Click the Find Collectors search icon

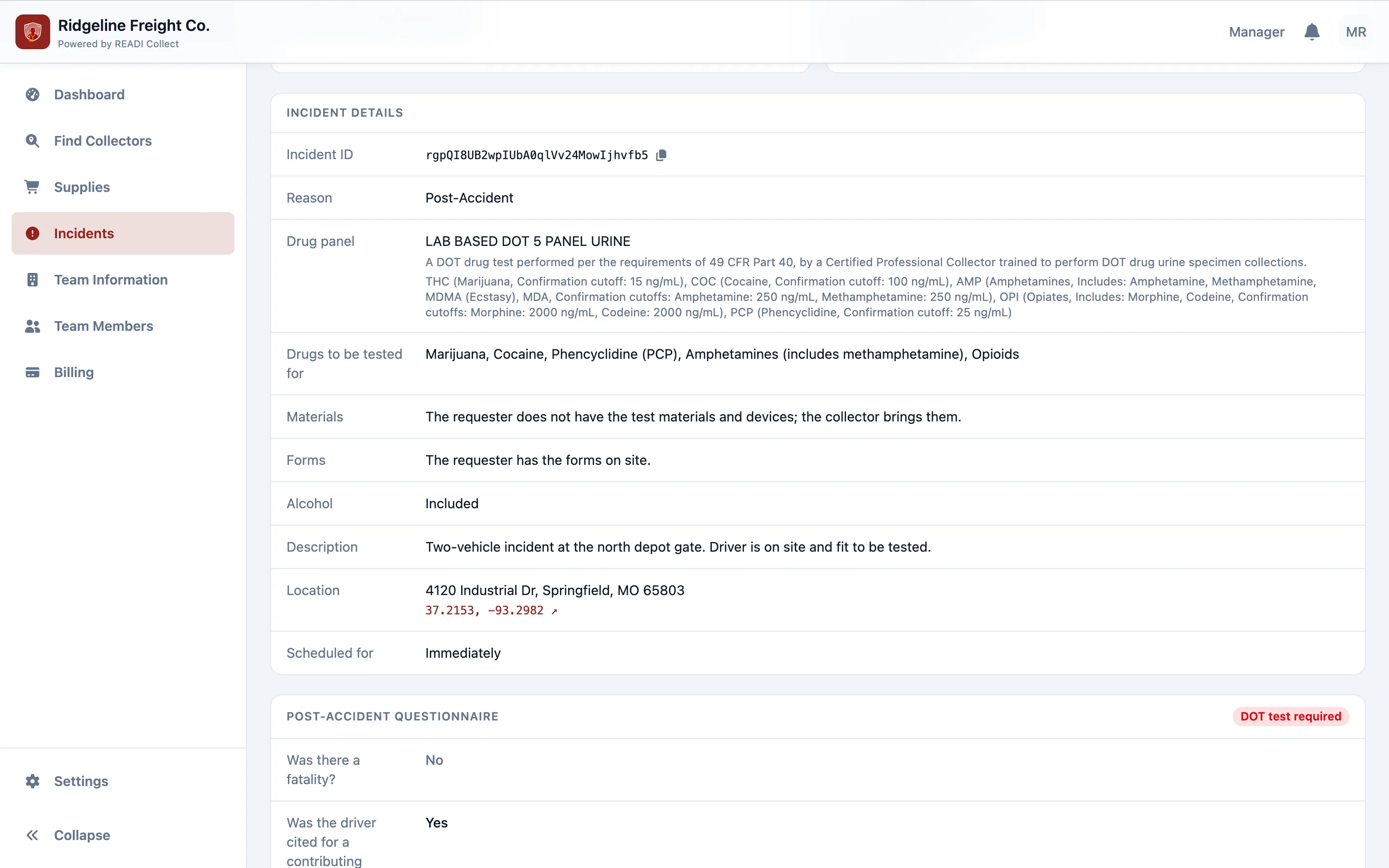click(33, 141)
